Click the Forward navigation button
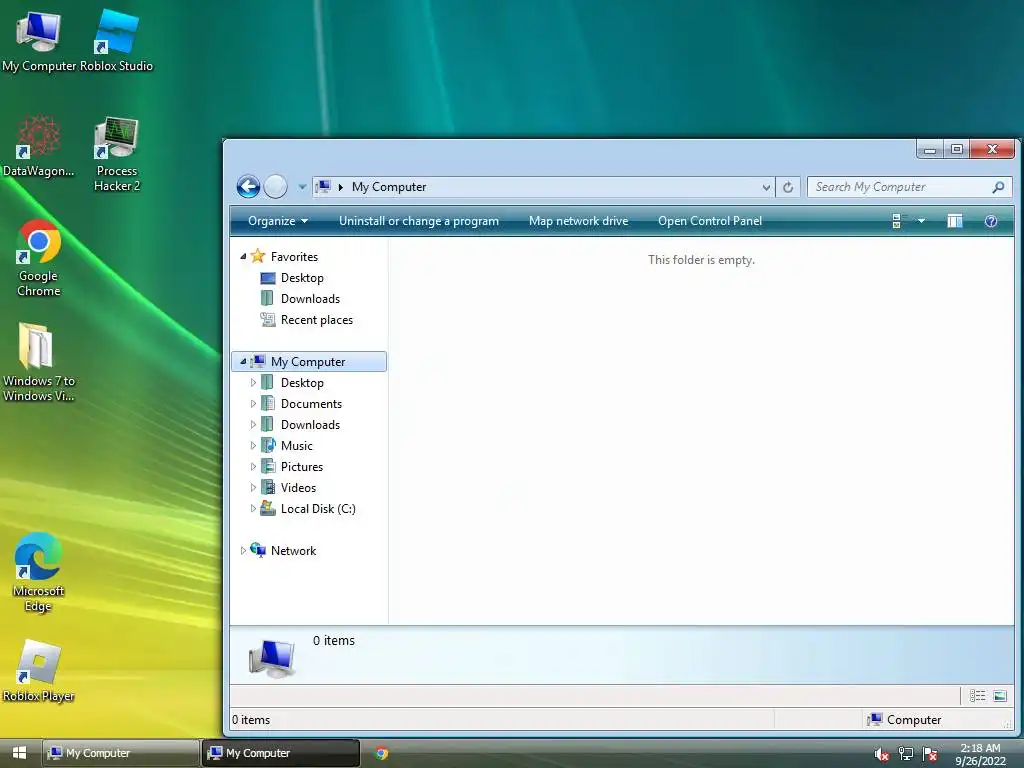This screenshot has width=1024, height=768. [x=276, y=187]
